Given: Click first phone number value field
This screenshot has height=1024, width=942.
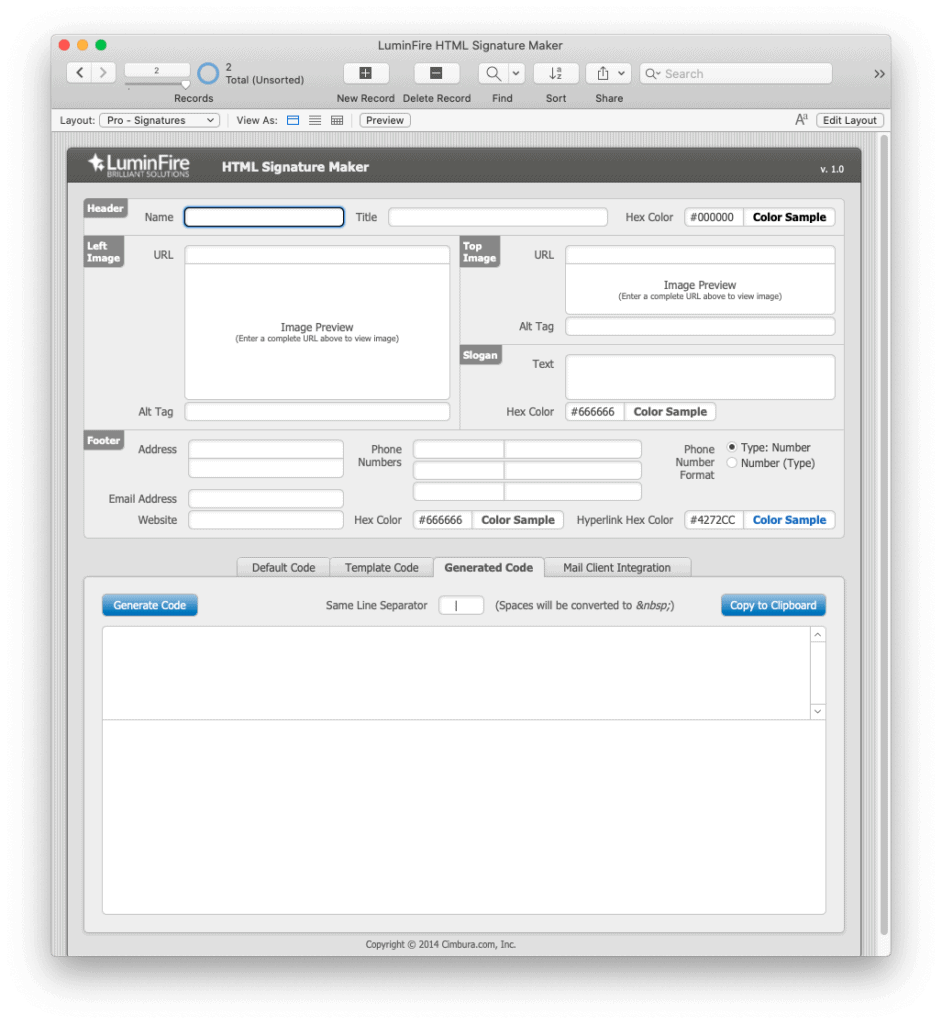Looking at the screenshot, I should 573,449.
